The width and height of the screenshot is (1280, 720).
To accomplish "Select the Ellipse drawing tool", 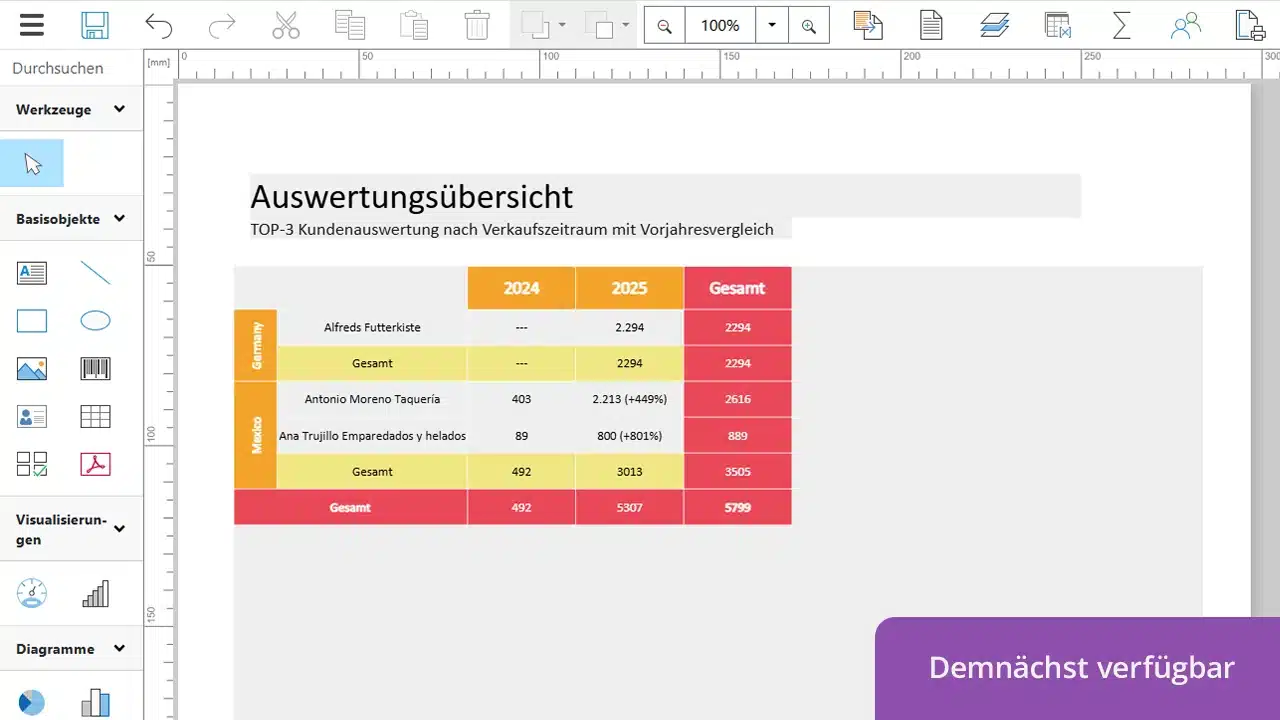I will pos(95,320).
